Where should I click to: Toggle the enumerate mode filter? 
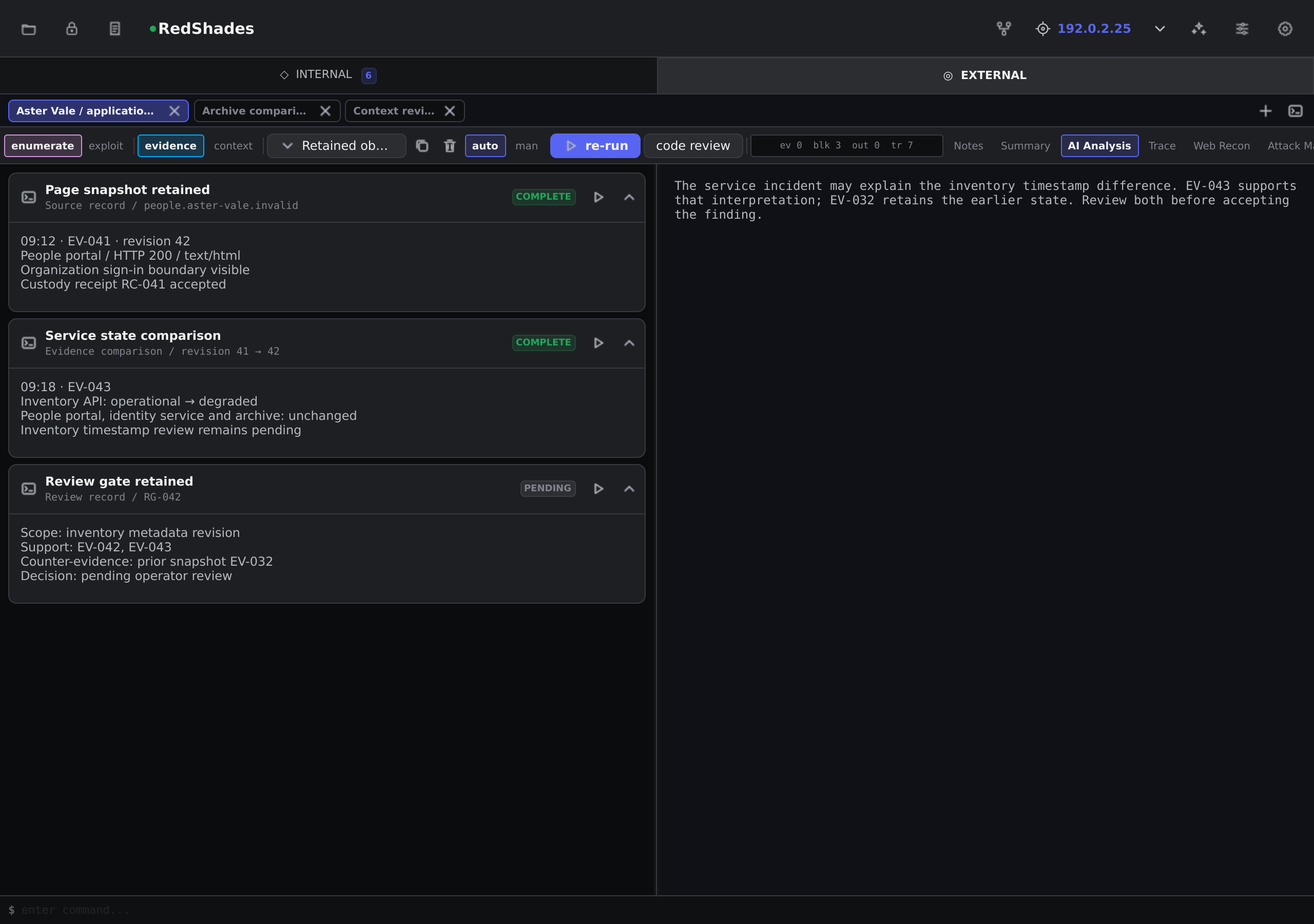[x=43, y=146]
